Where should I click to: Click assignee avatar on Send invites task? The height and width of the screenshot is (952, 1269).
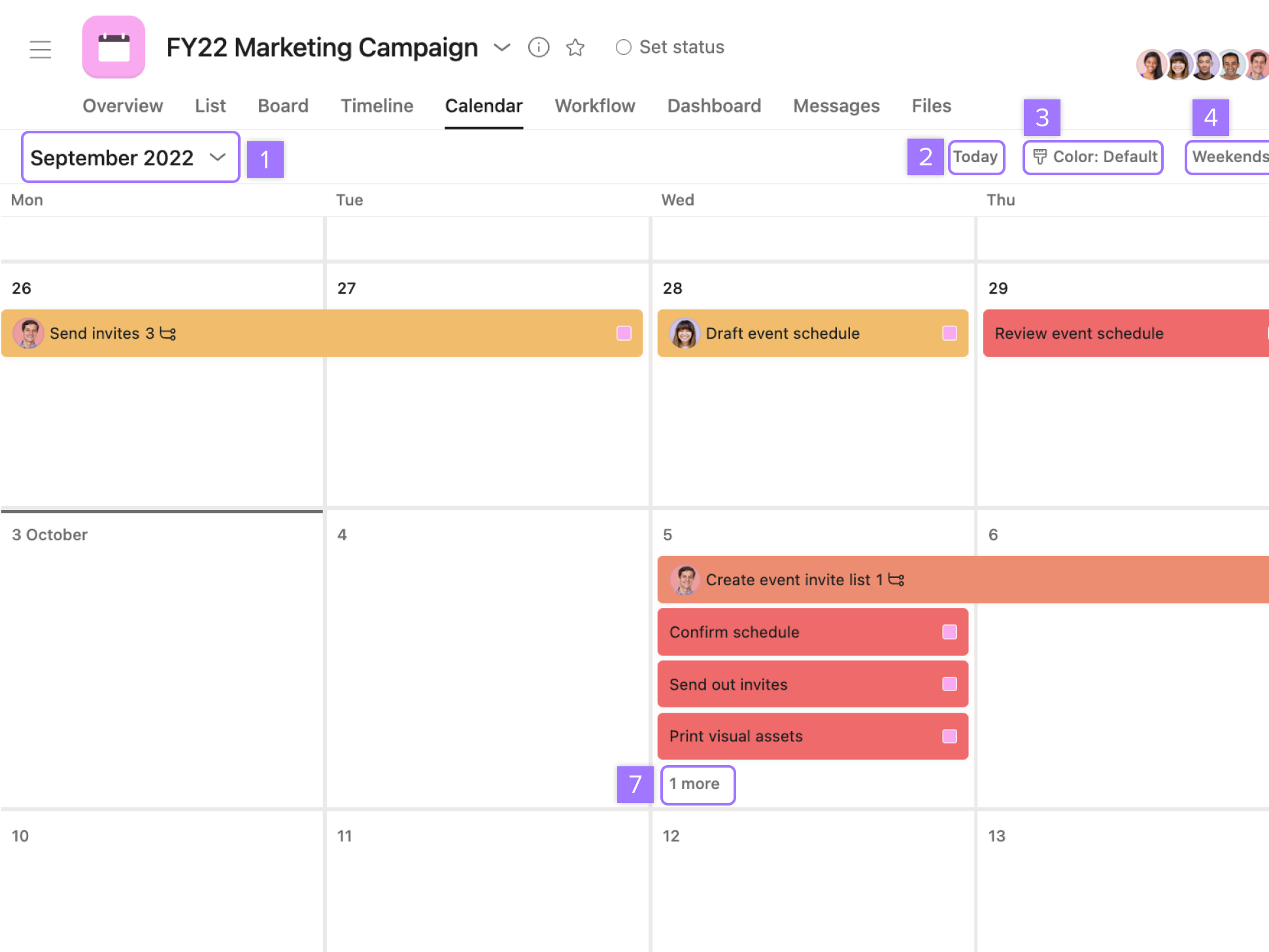[x=28, y=333]
